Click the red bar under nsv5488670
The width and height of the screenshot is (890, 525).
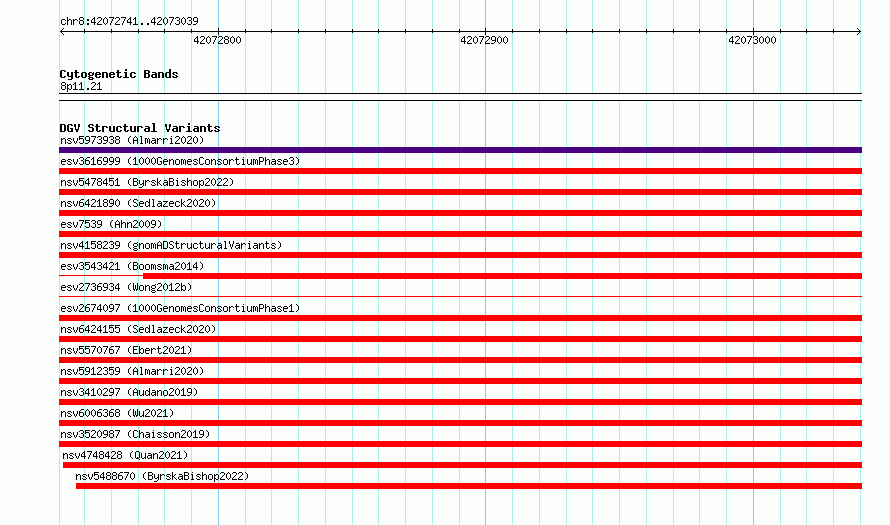click(469, 486)
